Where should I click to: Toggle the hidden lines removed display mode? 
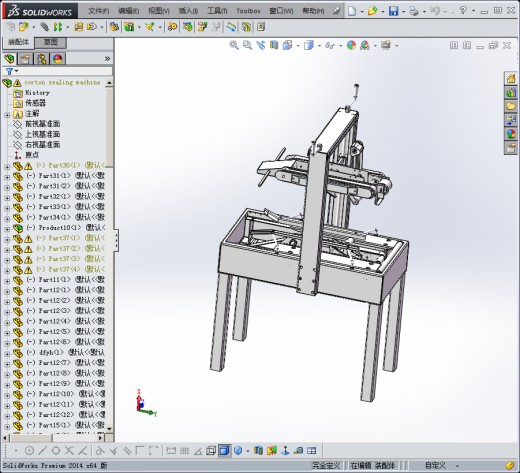tap(211, 451)
